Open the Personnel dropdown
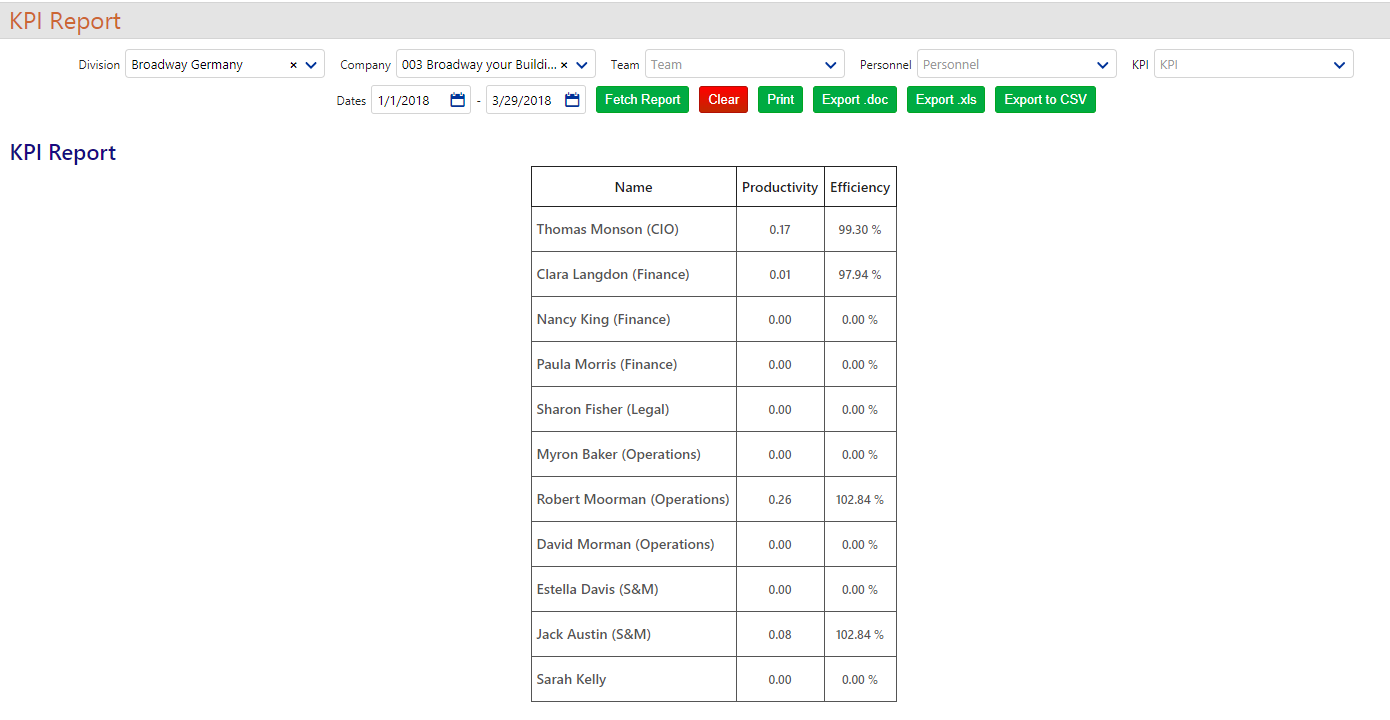Screen dimensions: 1390x720 [x=1017, y=64]
